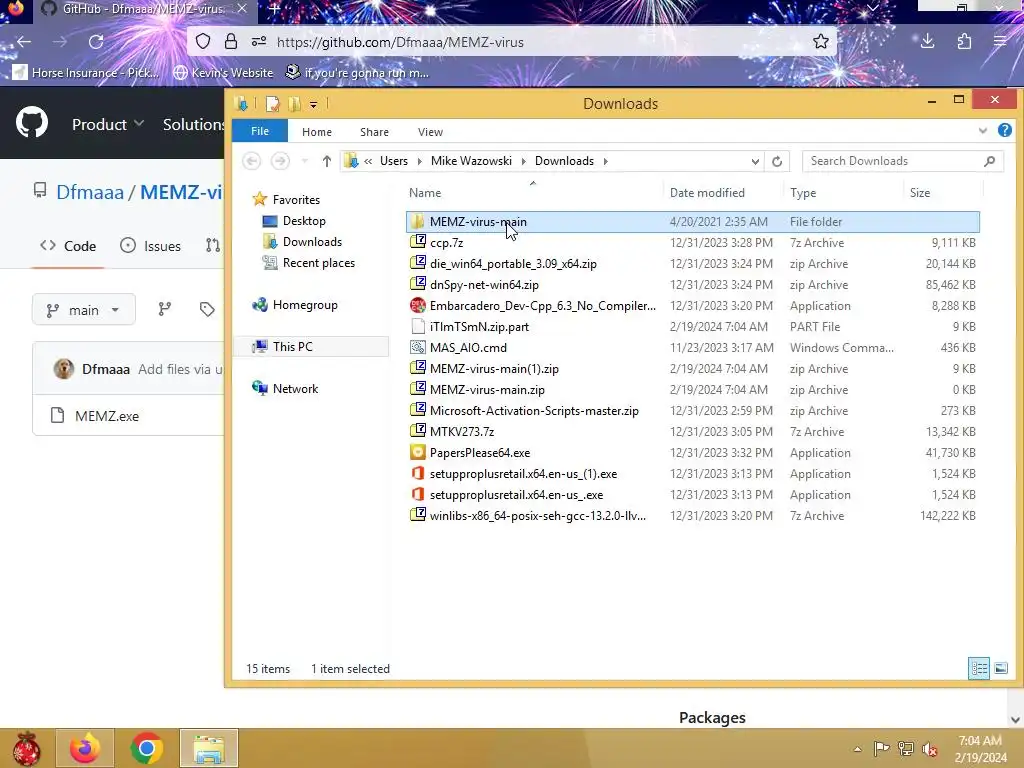The image size is (1024, 768).
Task: Open Horse Insurance bookmark
Action: [86, 72]
